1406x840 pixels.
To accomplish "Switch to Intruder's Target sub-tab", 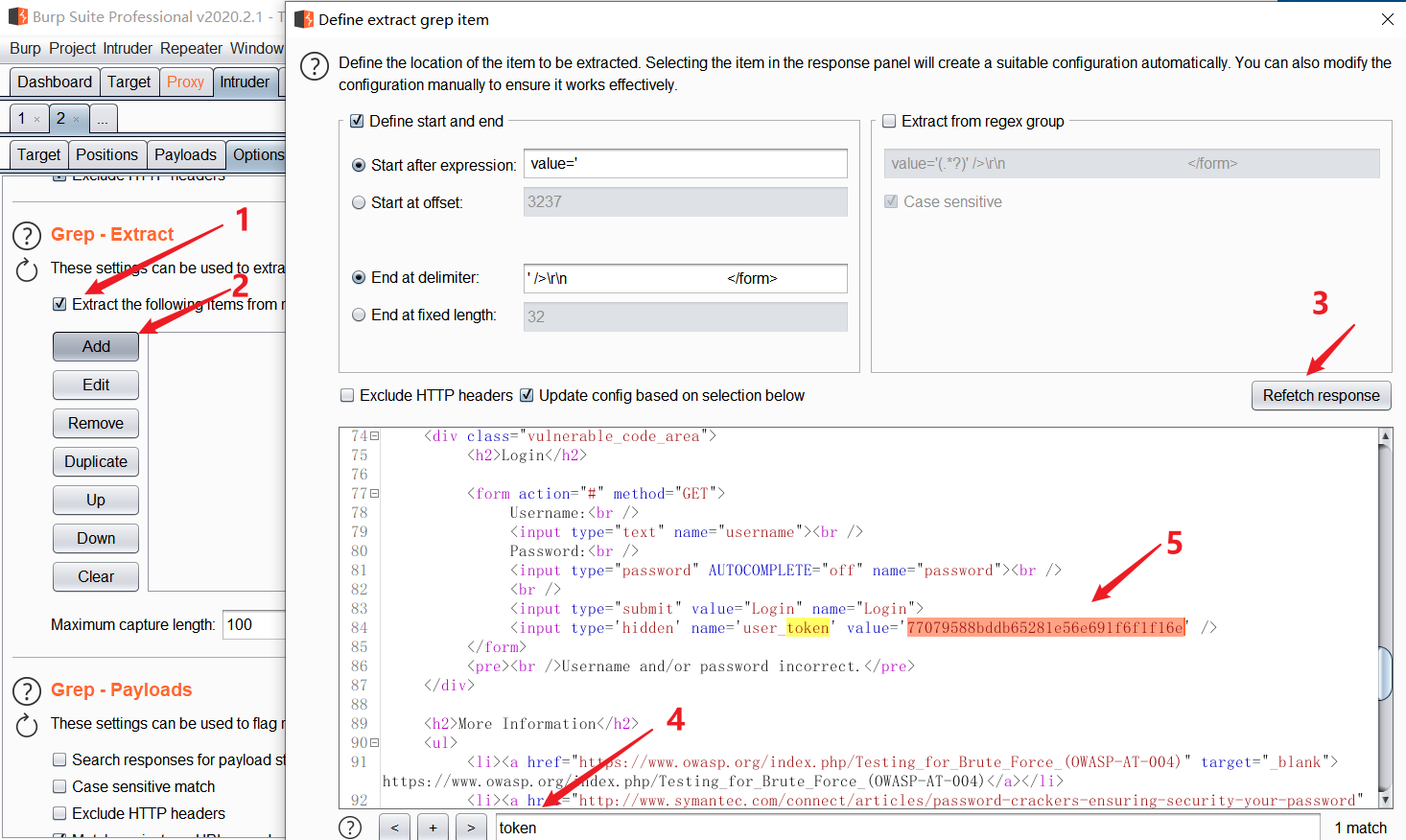I will pos(38,154).
